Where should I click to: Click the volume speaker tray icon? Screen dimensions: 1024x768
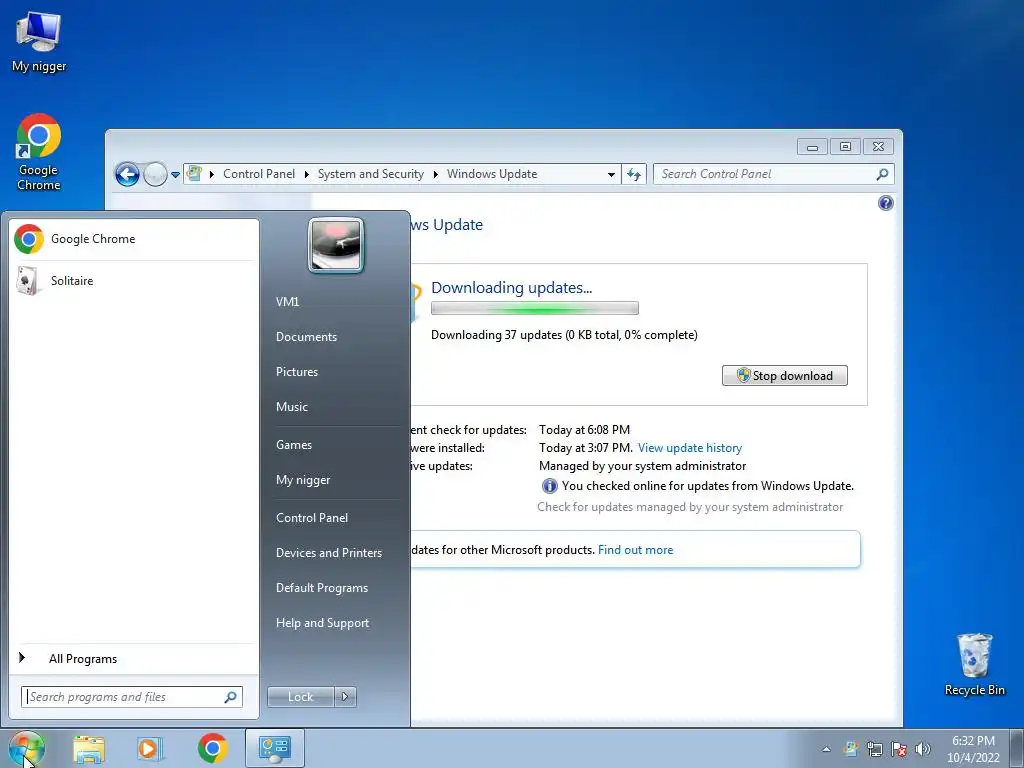[x=923, y=748]
